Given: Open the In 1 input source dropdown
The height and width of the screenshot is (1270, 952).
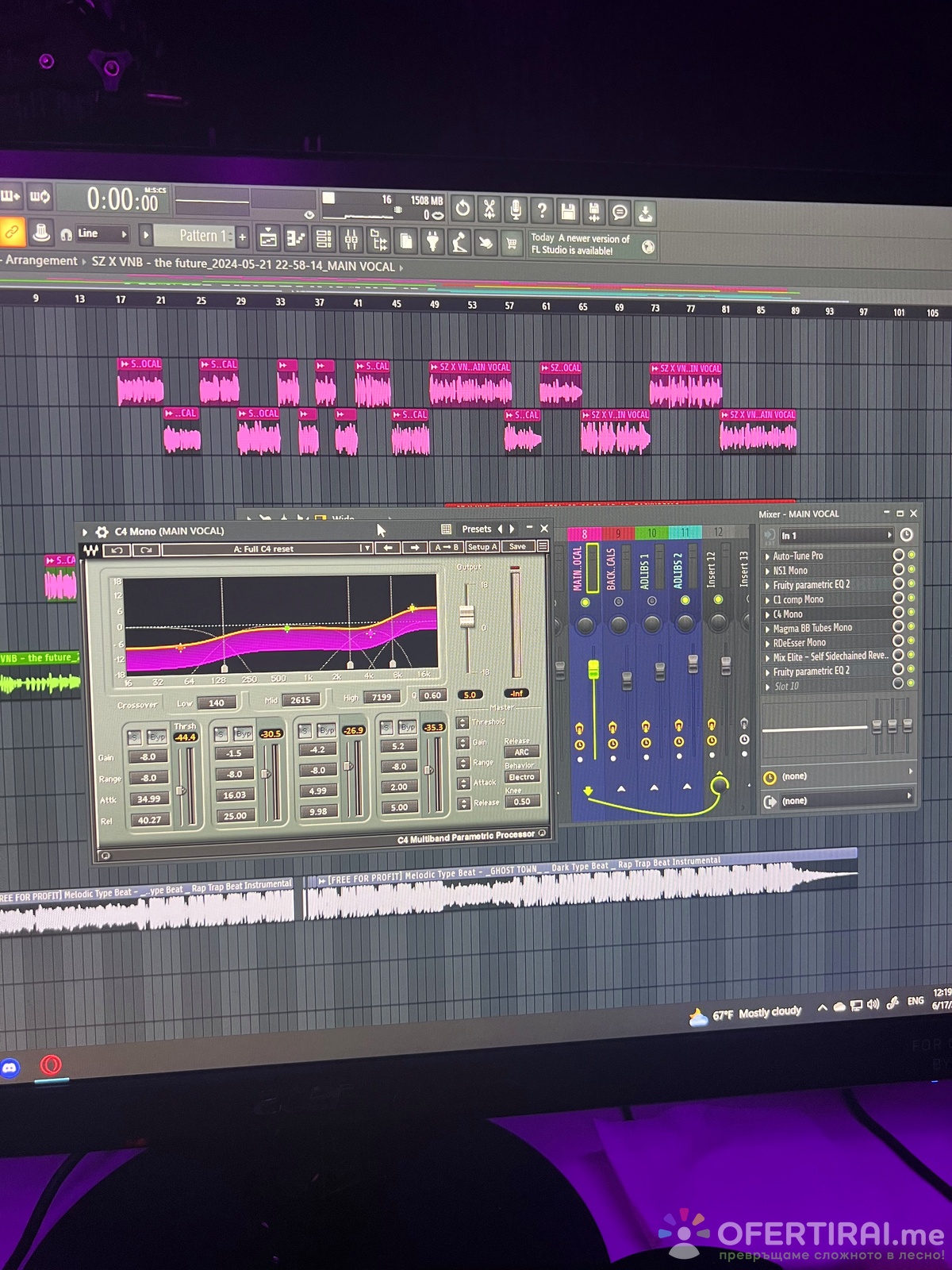Looking at the screenshot, I should click(837, 535).
